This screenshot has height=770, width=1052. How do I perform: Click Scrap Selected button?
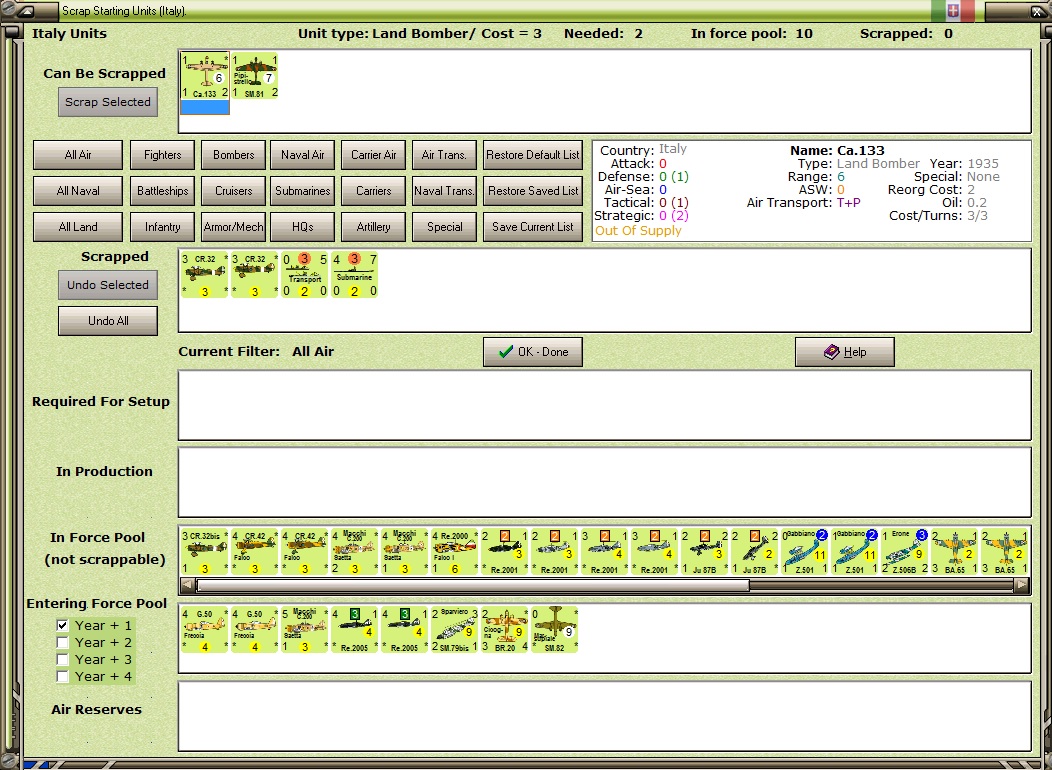[x=108, y=102]
